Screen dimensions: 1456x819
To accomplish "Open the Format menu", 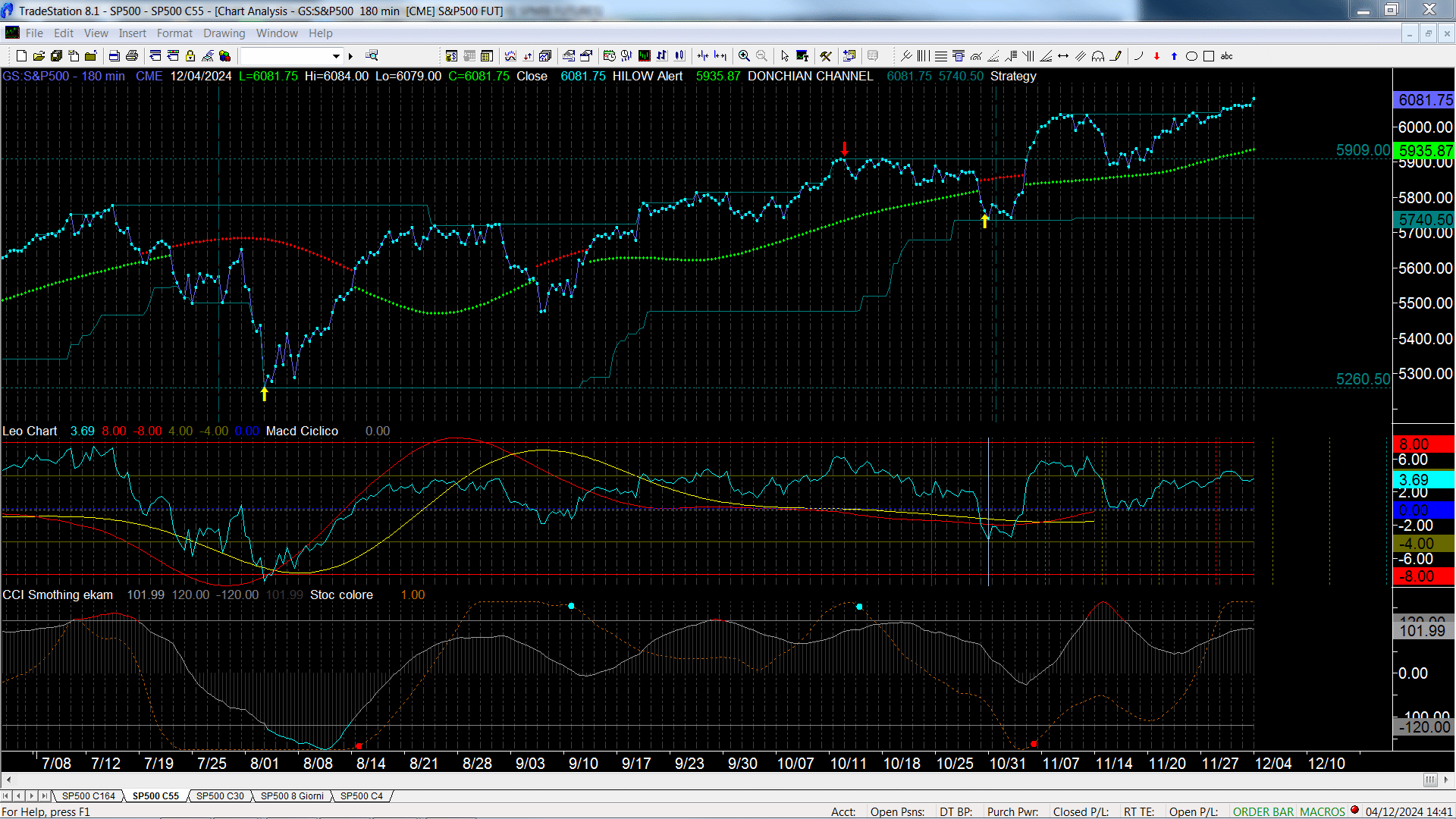I will (174, 33).
